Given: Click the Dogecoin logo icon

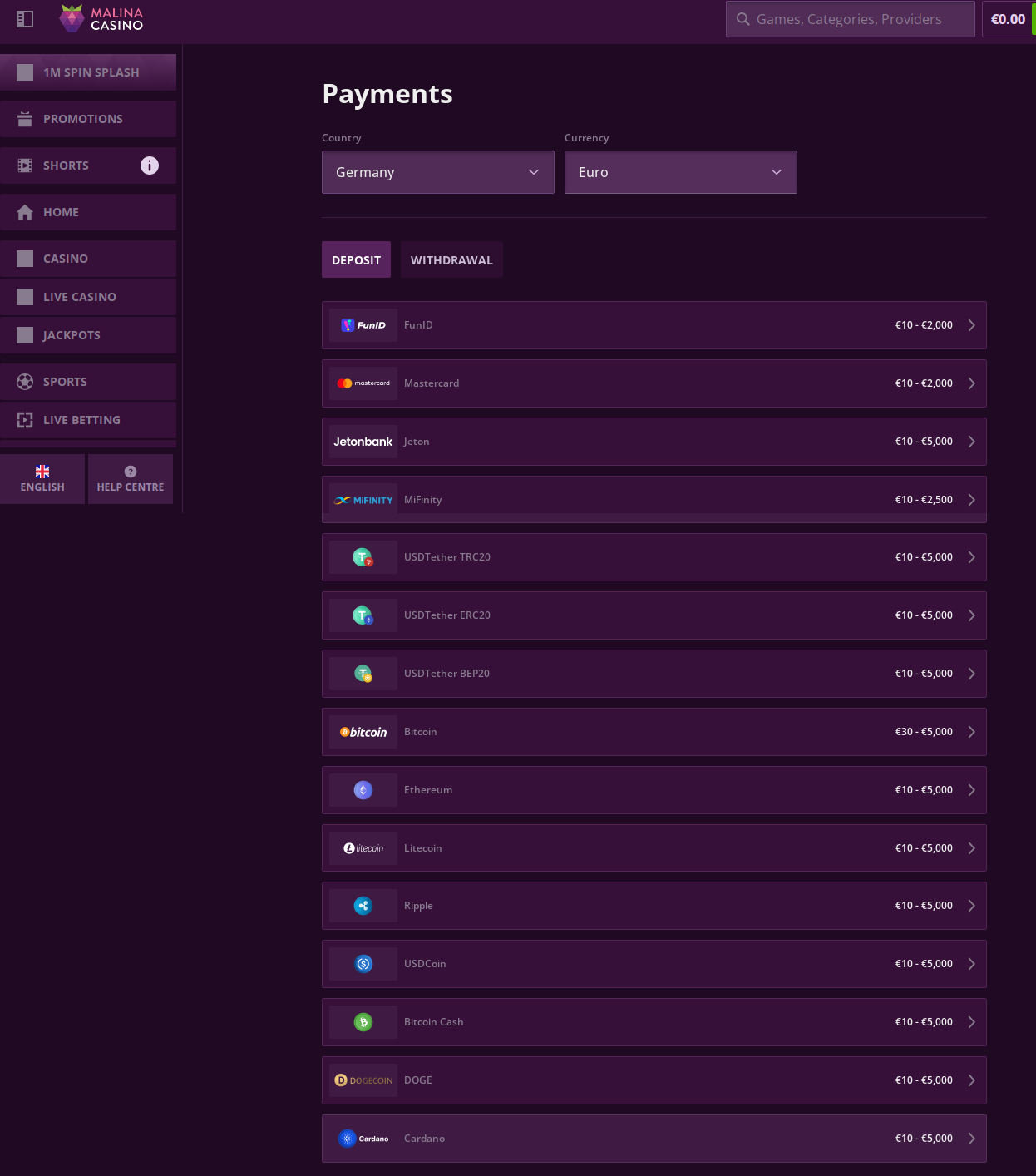Looking at the screenshot, I should click(363, 1080).
